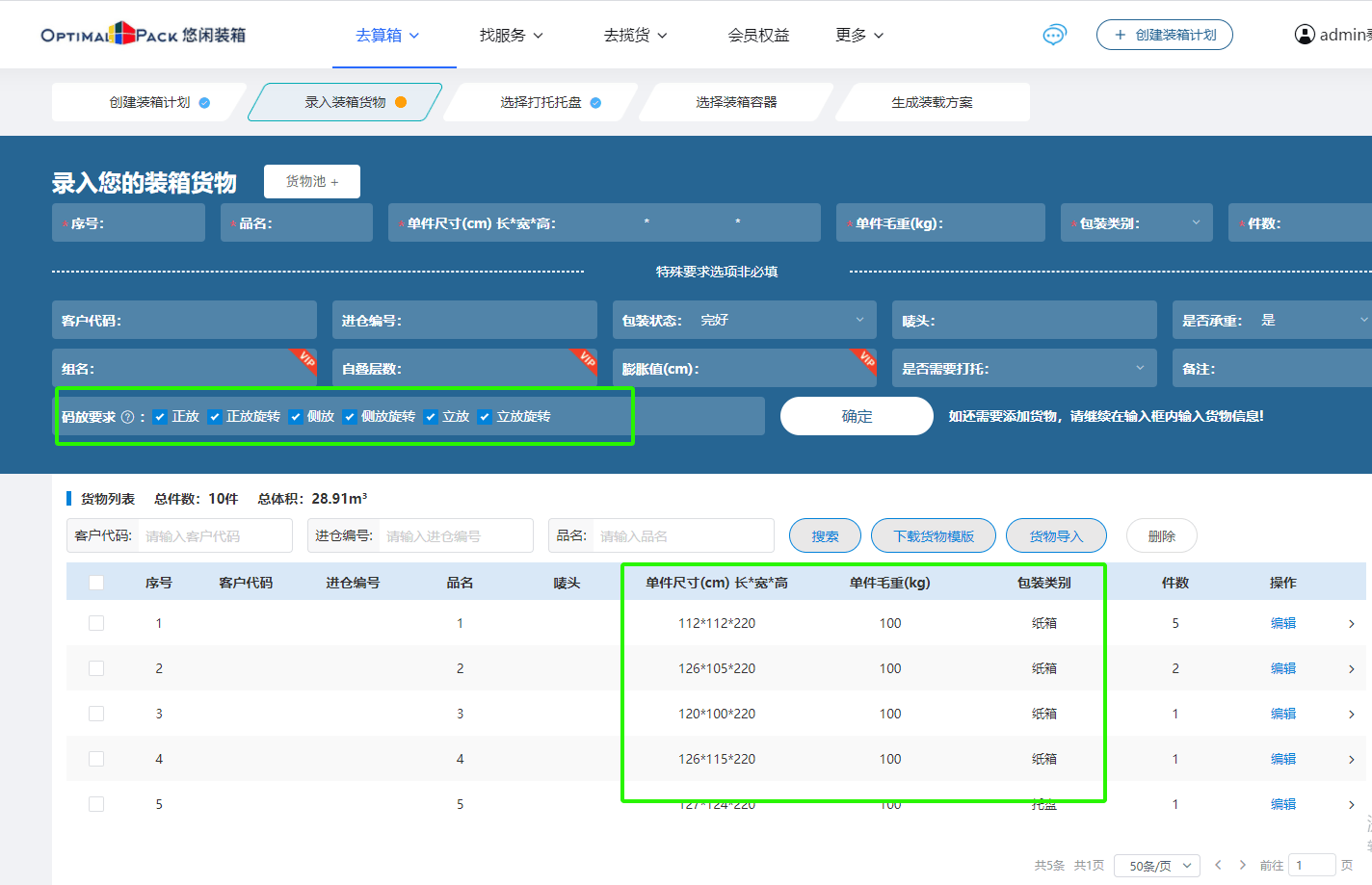Click 编辑 link for row 5

[x=1283, y=804]
